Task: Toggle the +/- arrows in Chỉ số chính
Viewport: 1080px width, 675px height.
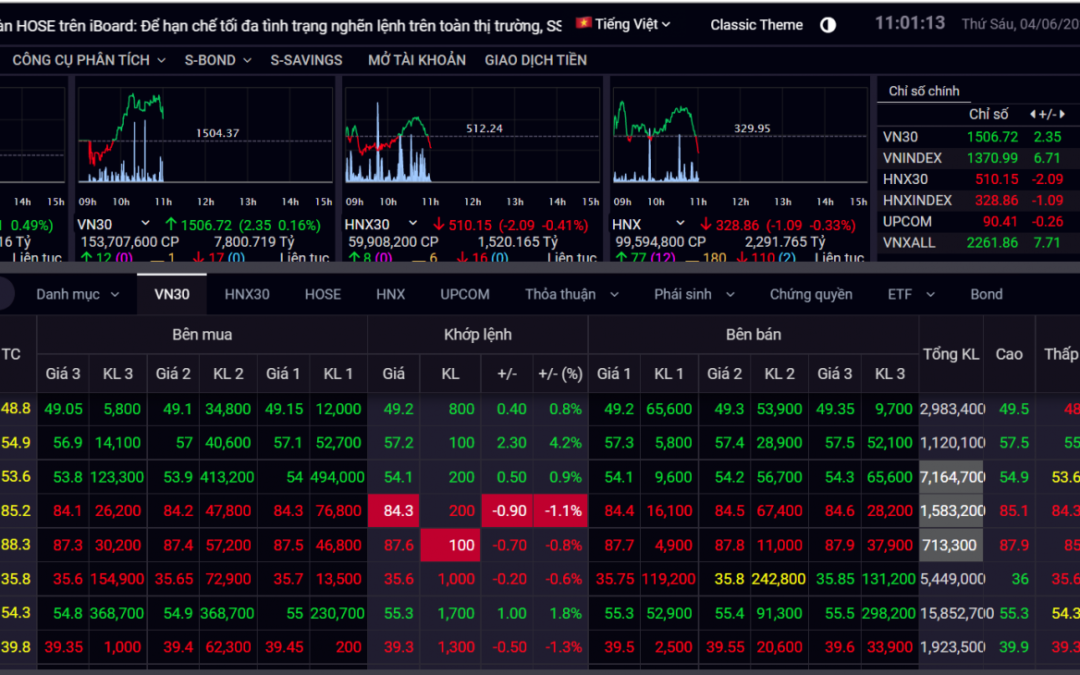Action: click(x=1046, y=114)
